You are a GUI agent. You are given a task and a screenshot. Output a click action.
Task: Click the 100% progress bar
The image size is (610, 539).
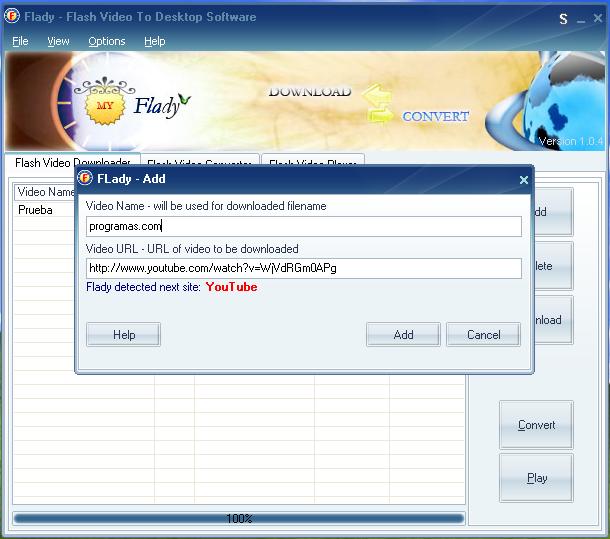click(x=239, y=518)
